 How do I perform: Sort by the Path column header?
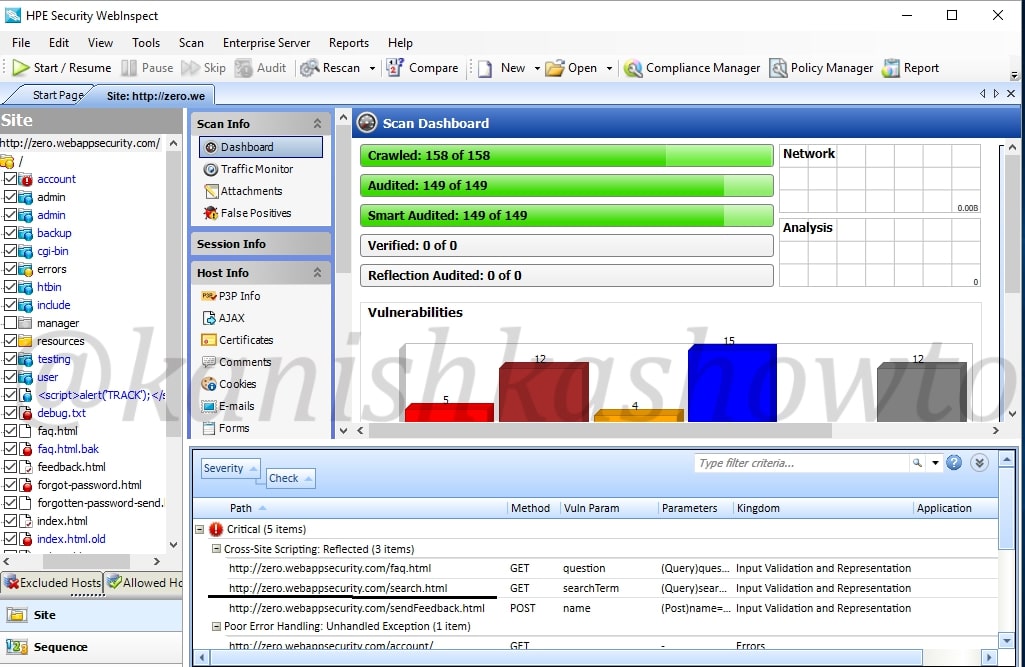click(x=241, y=508)
